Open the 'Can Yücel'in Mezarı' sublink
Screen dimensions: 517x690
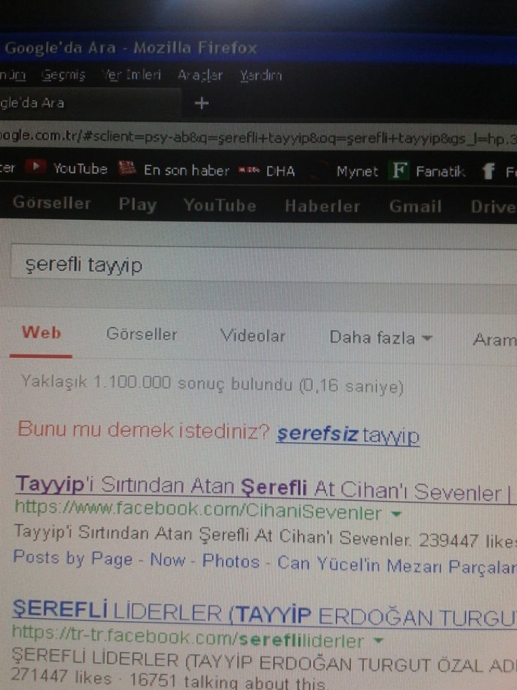click(x=396, y=565)
